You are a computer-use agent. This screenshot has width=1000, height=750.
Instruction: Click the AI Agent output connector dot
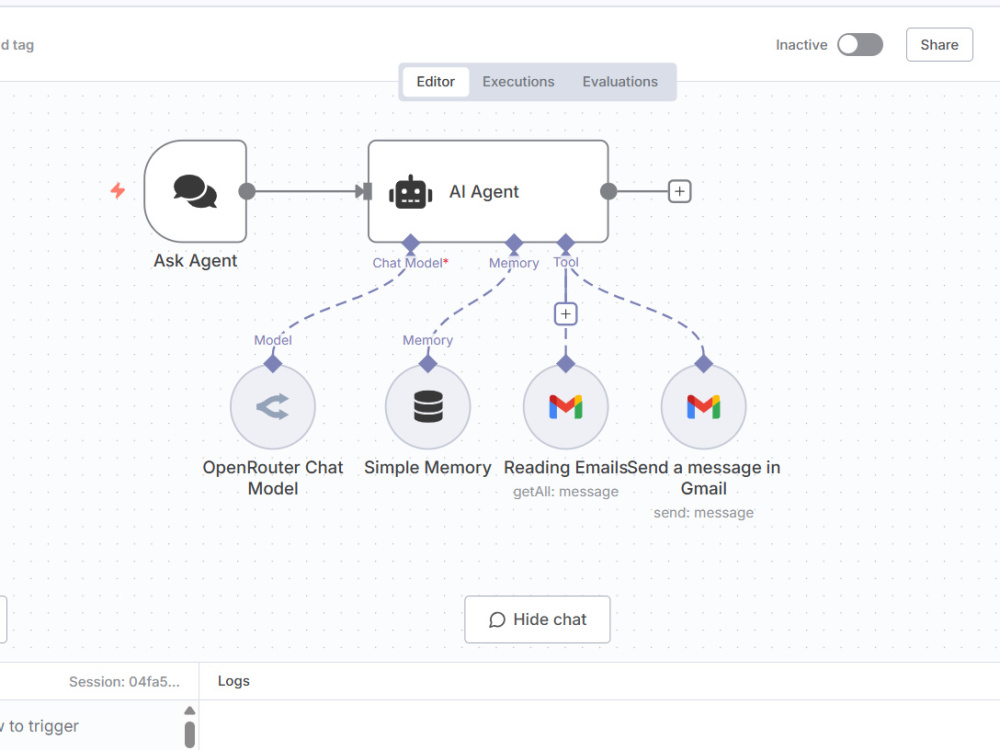[608, 191]
